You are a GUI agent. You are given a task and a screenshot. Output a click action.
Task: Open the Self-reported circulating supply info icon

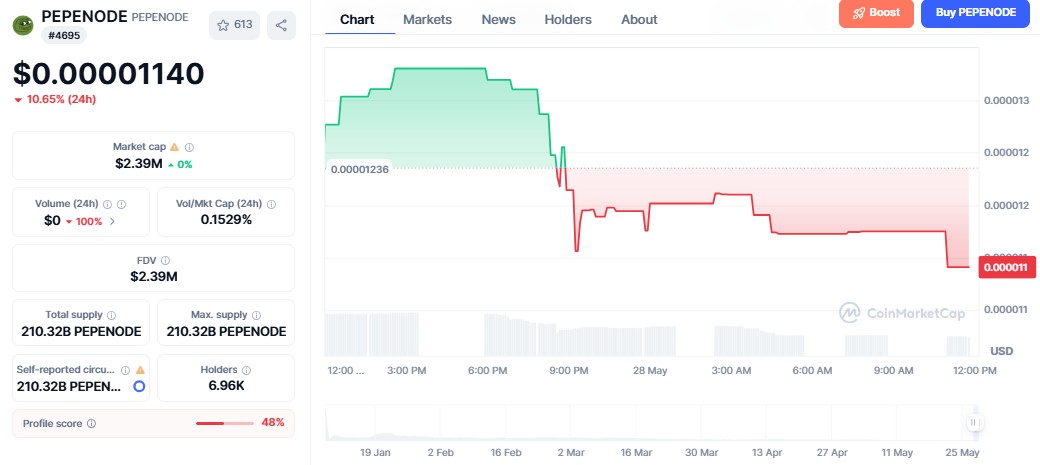point(126,370)
